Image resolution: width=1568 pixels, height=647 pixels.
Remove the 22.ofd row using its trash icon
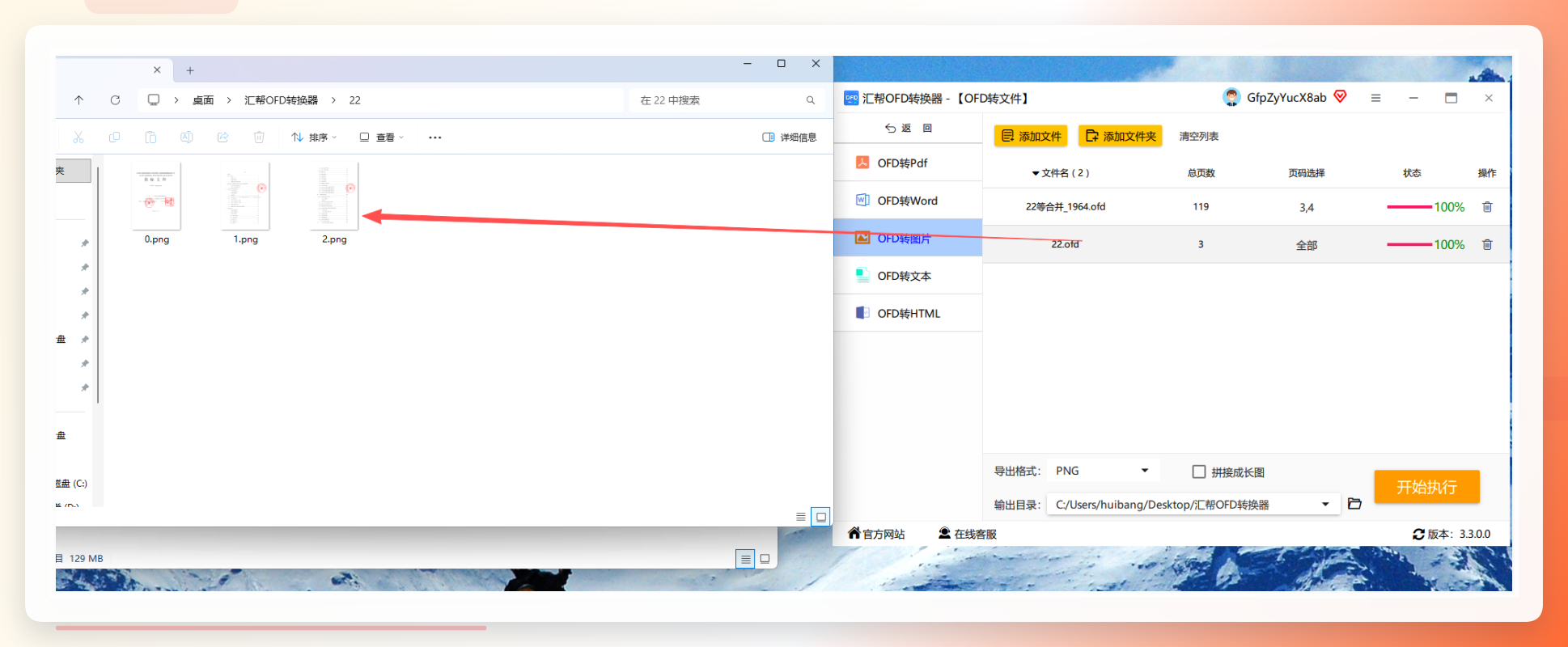(1487, 244)
